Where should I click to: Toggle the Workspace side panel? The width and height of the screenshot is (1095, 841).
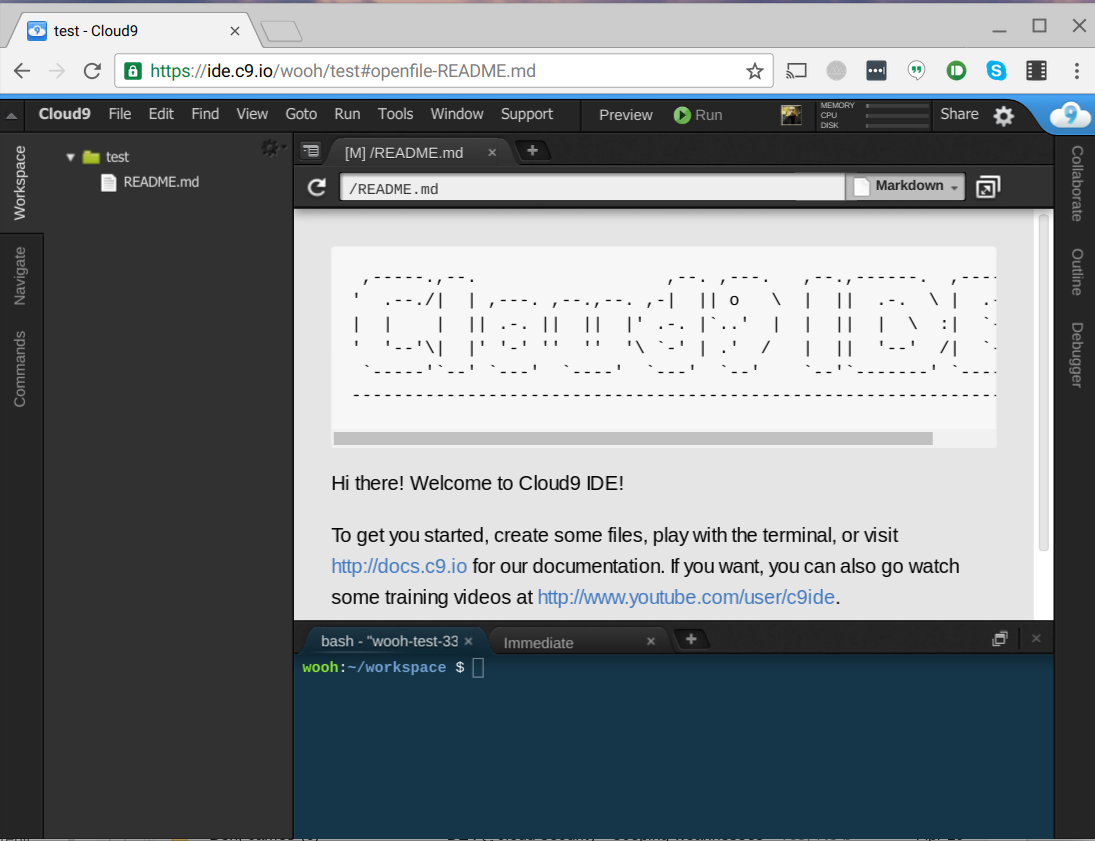[20, 183]
